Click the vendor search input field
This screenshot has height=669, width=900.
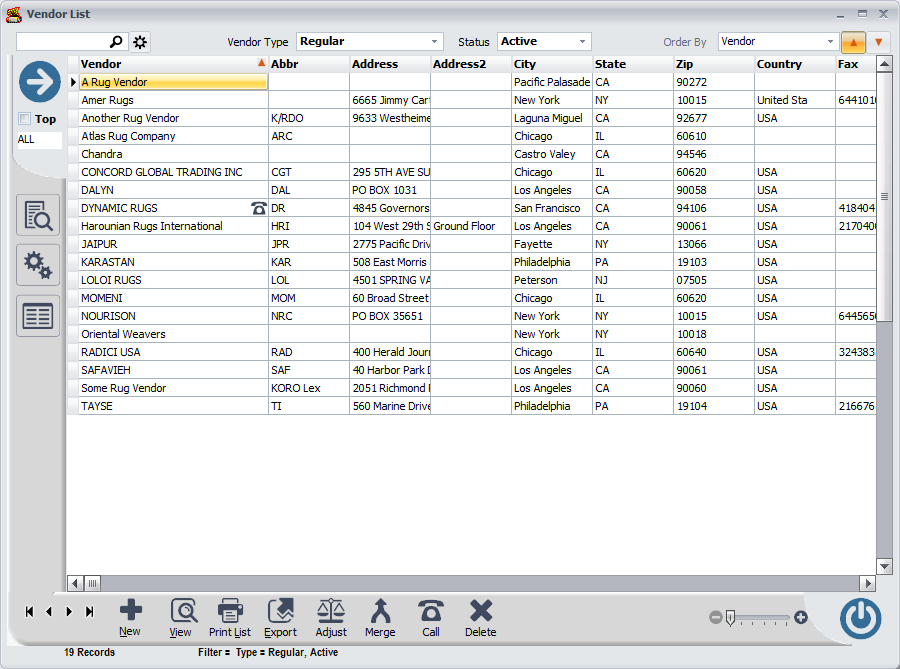tap(63, 41)
